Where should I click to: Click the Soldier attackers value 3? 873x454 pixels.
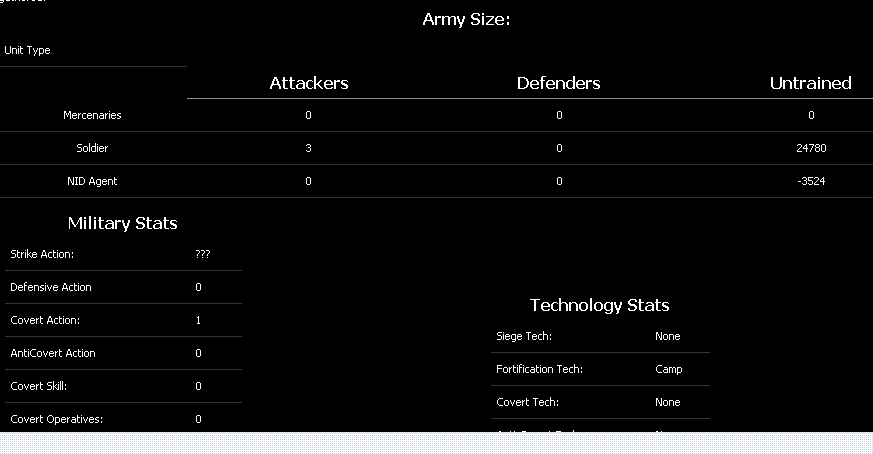(x=309, y=148)
